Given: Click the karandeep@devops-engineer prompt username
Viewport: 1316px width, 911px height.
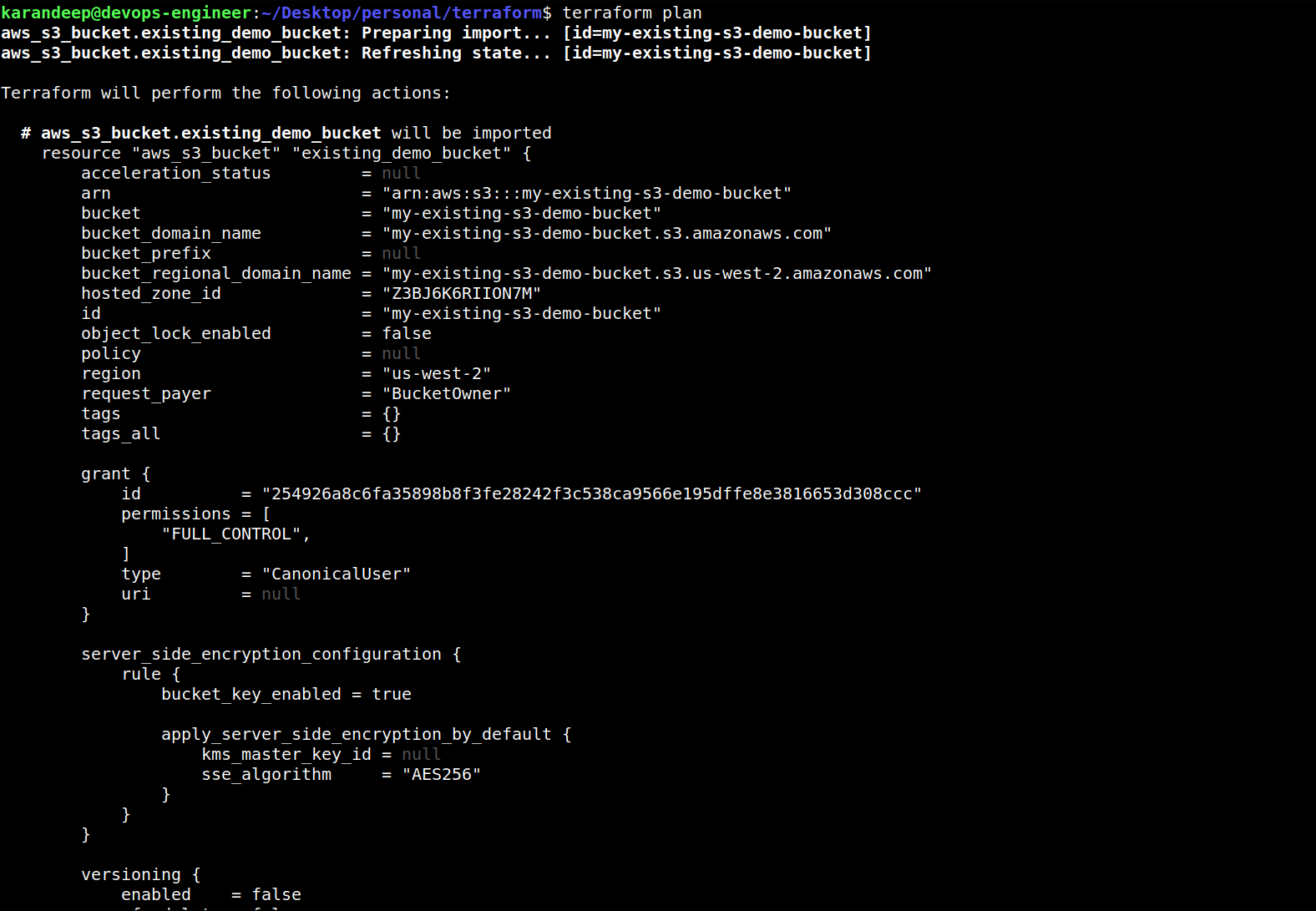Looking at the screenshot, I should coord(126,13).
